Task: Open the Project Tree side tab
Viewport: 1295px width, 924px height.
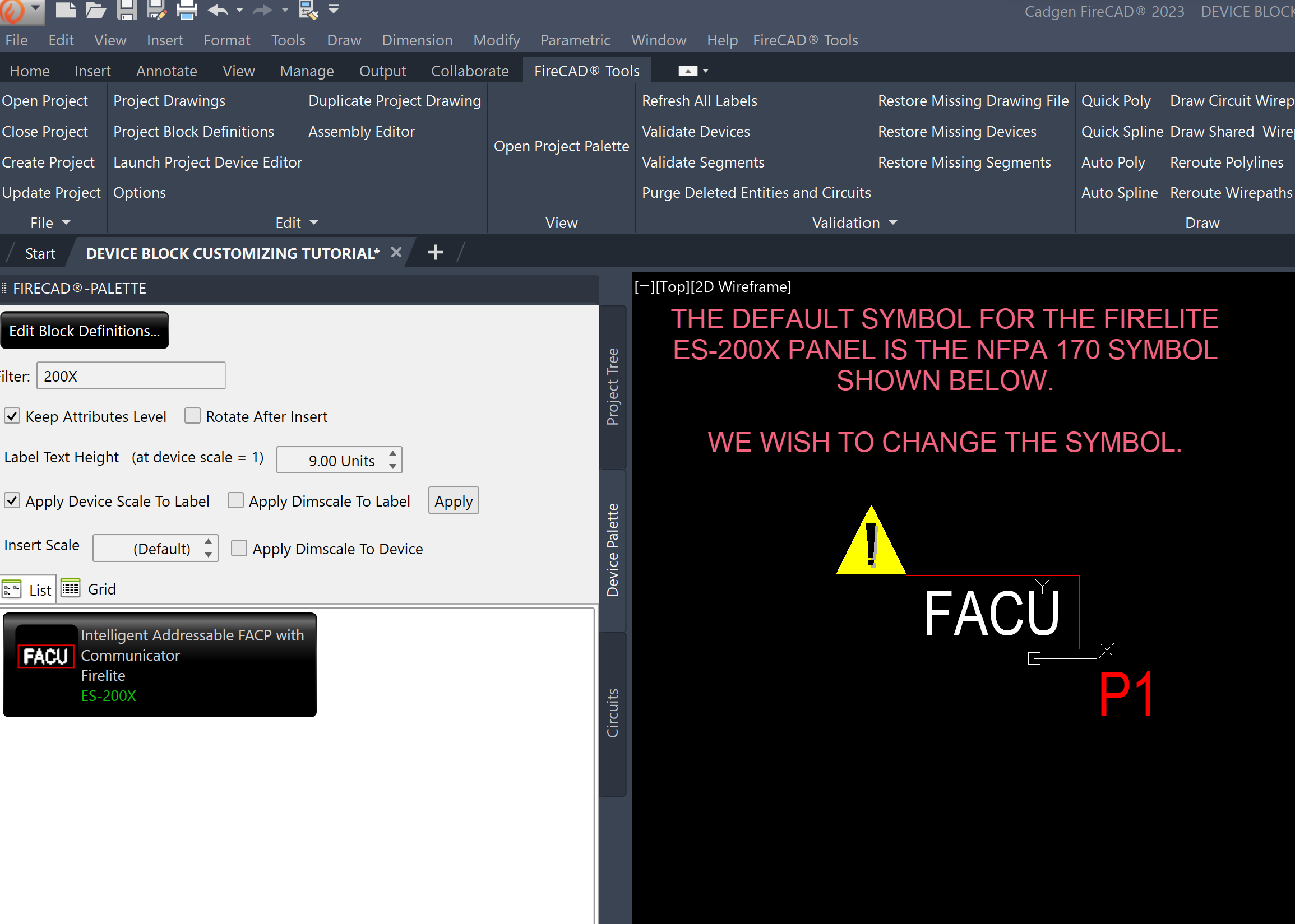Action: coord(613,387)
